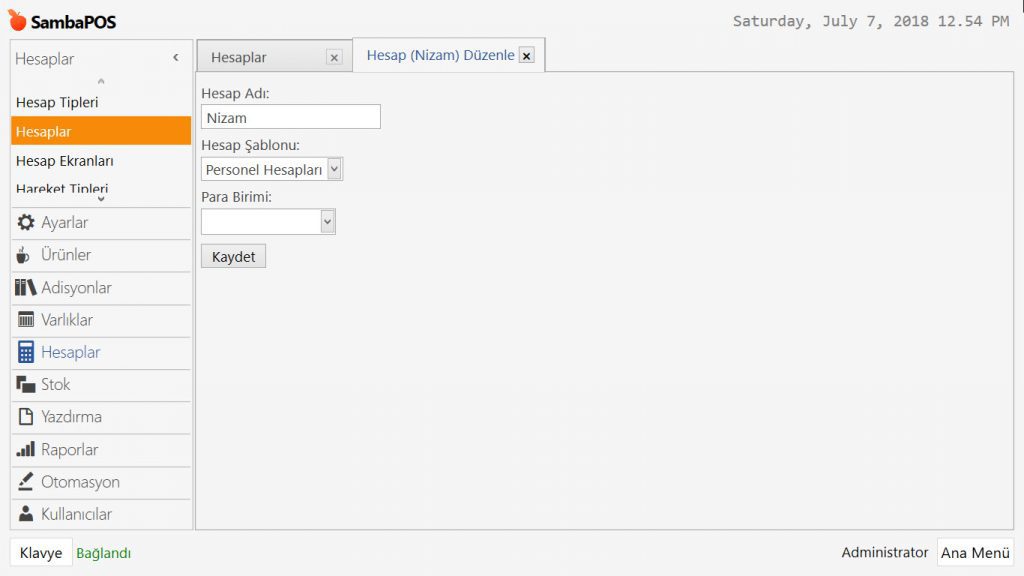Open Yazdırma via the document icon
This screenshot has width=1024, height=576.
tap(26, 417)
